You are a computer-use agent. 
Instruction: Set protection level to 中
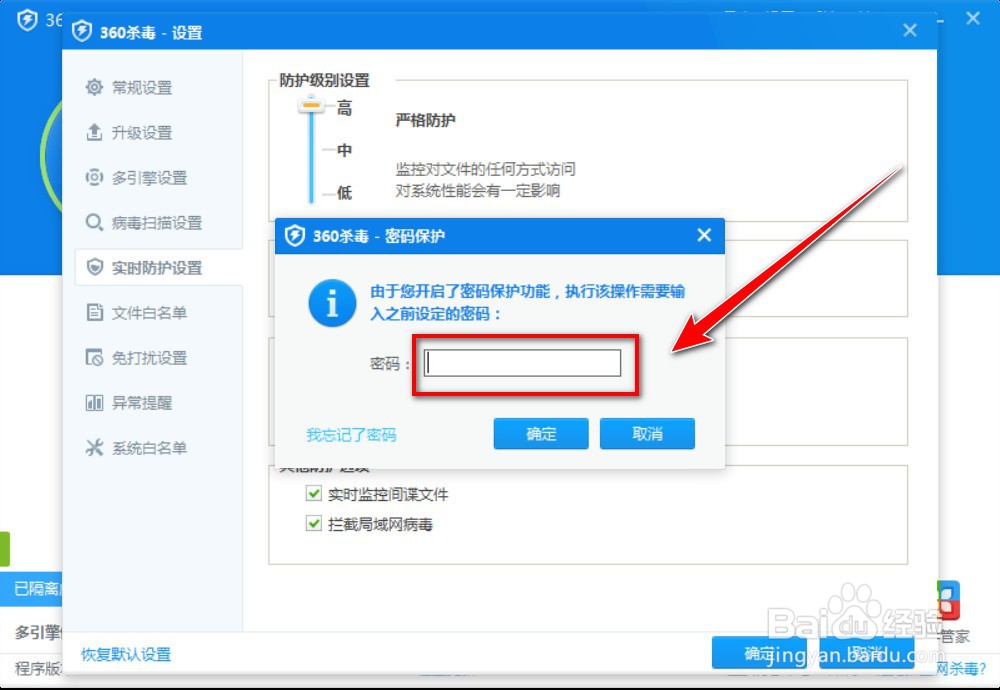[344, 150]
